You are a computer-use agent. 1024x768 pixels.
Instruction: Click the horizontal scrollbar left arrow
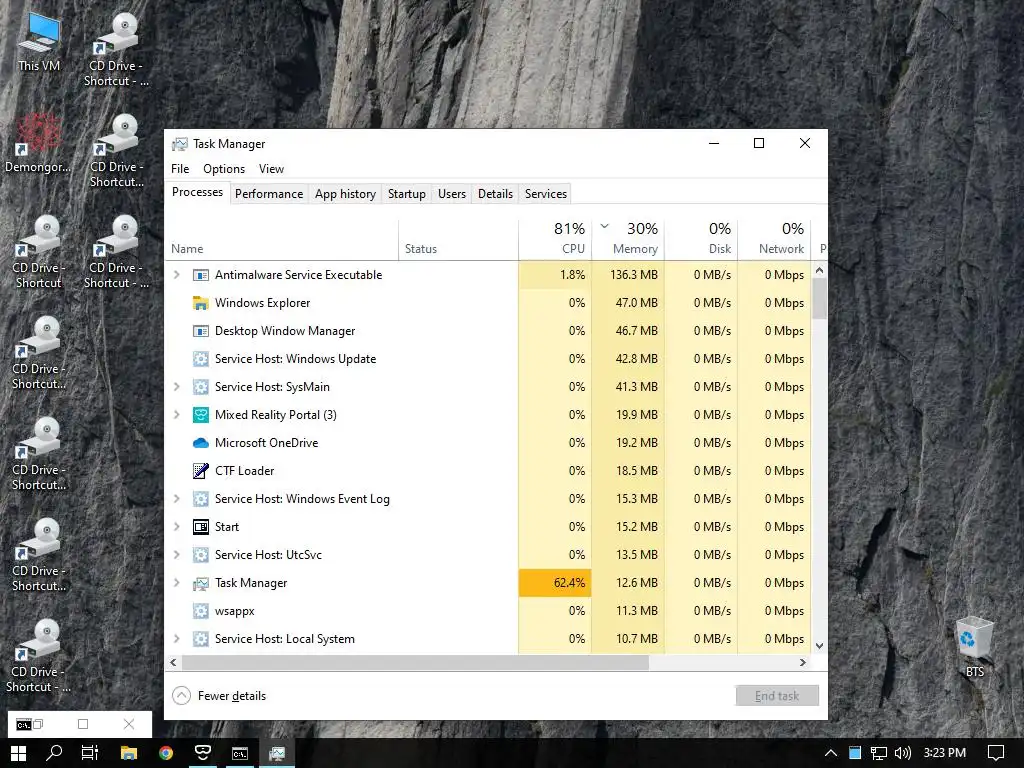[173, 662]
